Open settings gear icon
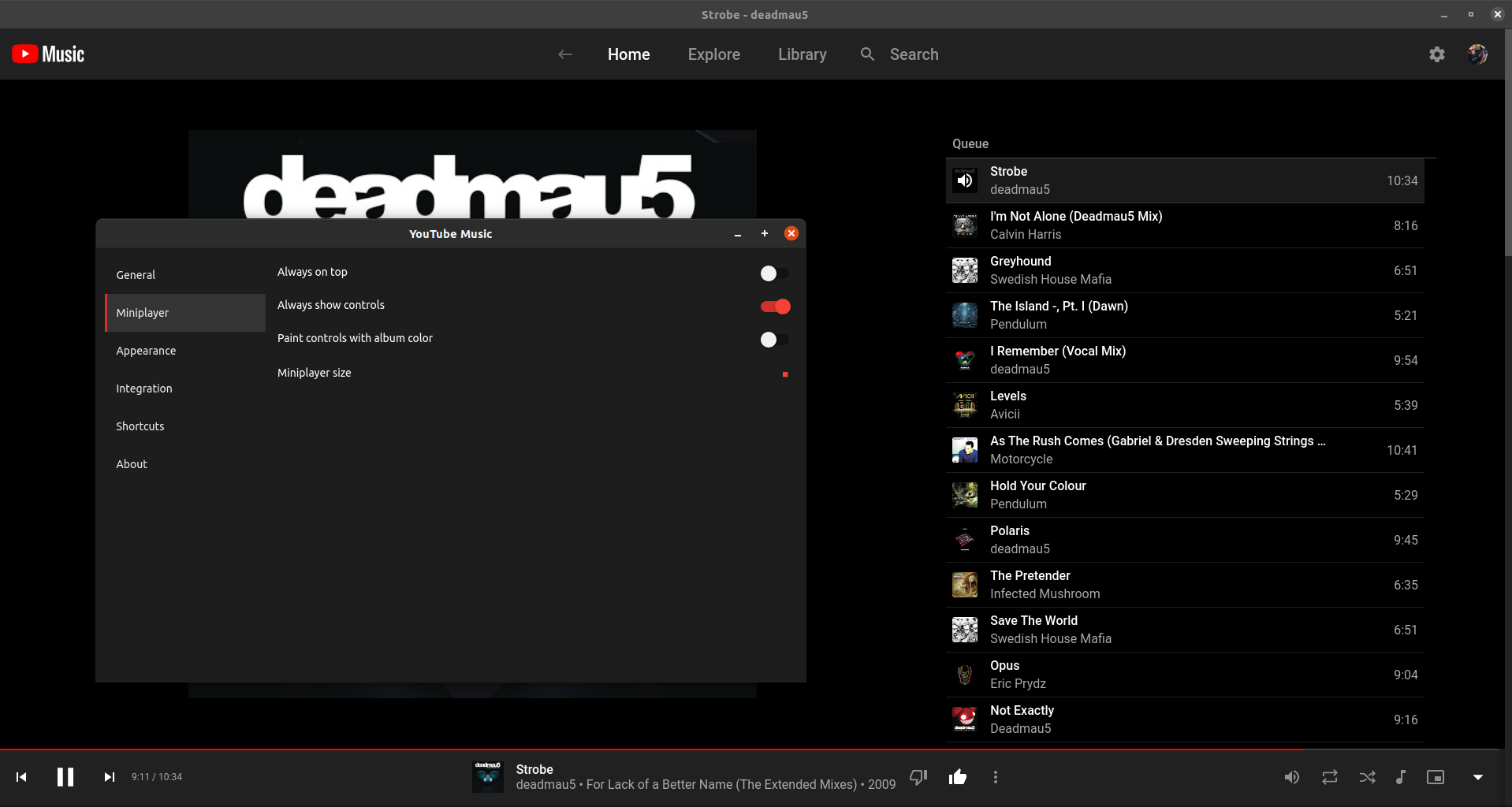This screenshot has height=807, width=1512. click(x=1437, y=54)
